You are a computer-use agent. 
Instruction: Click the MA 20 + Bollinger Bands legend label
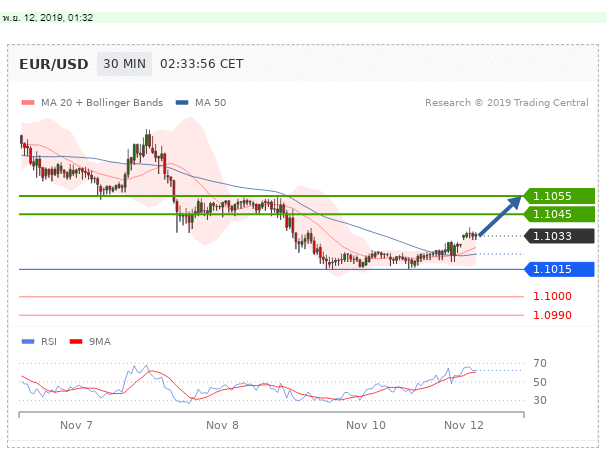[102, 103]
